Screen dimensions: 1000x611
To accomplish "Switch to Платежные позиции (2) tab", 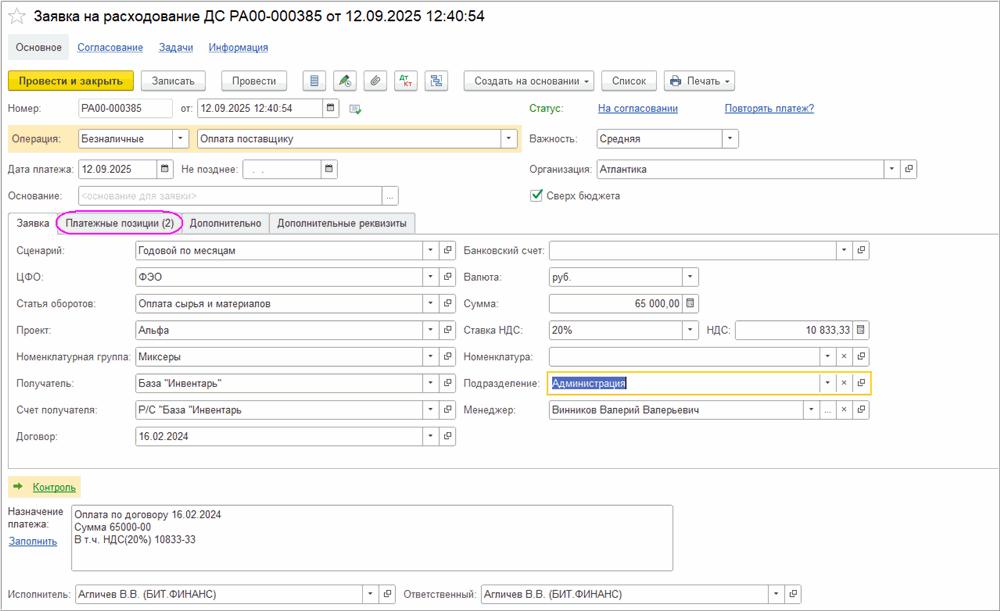I will (x=120, y=223).
